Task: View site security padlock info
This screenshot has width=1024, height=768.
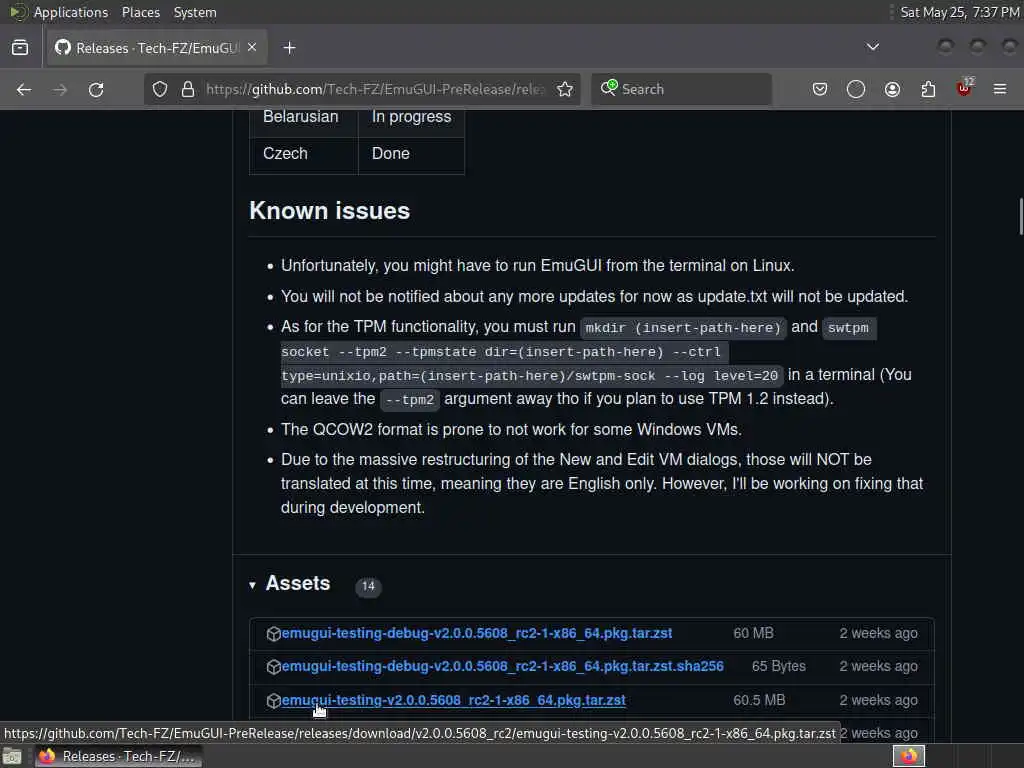Action: tap(188, 89)
